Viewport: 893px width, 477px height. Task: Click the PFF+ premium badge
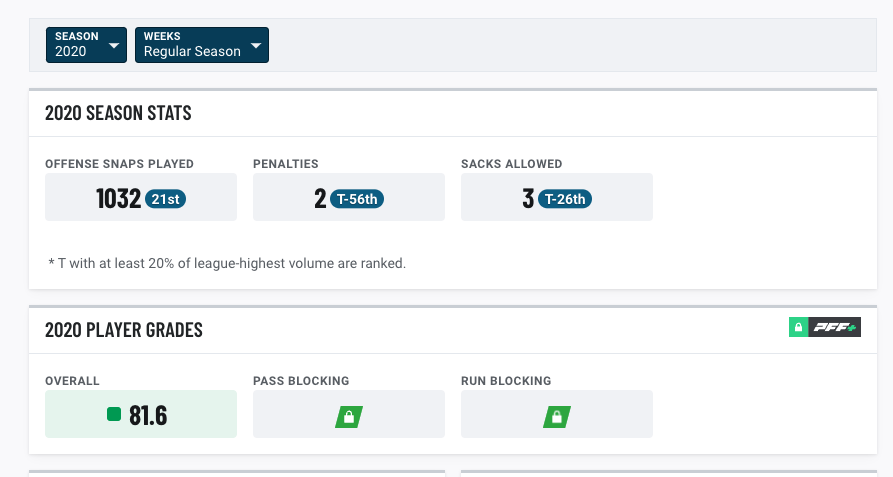coord(825,327)
